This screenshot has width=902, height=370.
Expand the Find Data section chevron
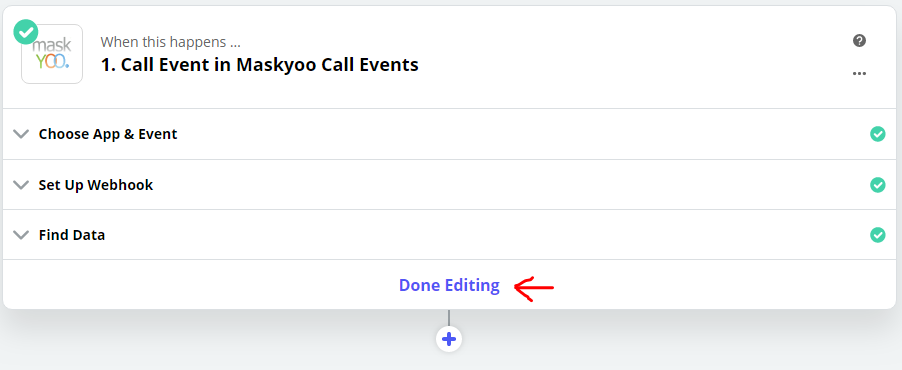[21, 235]
